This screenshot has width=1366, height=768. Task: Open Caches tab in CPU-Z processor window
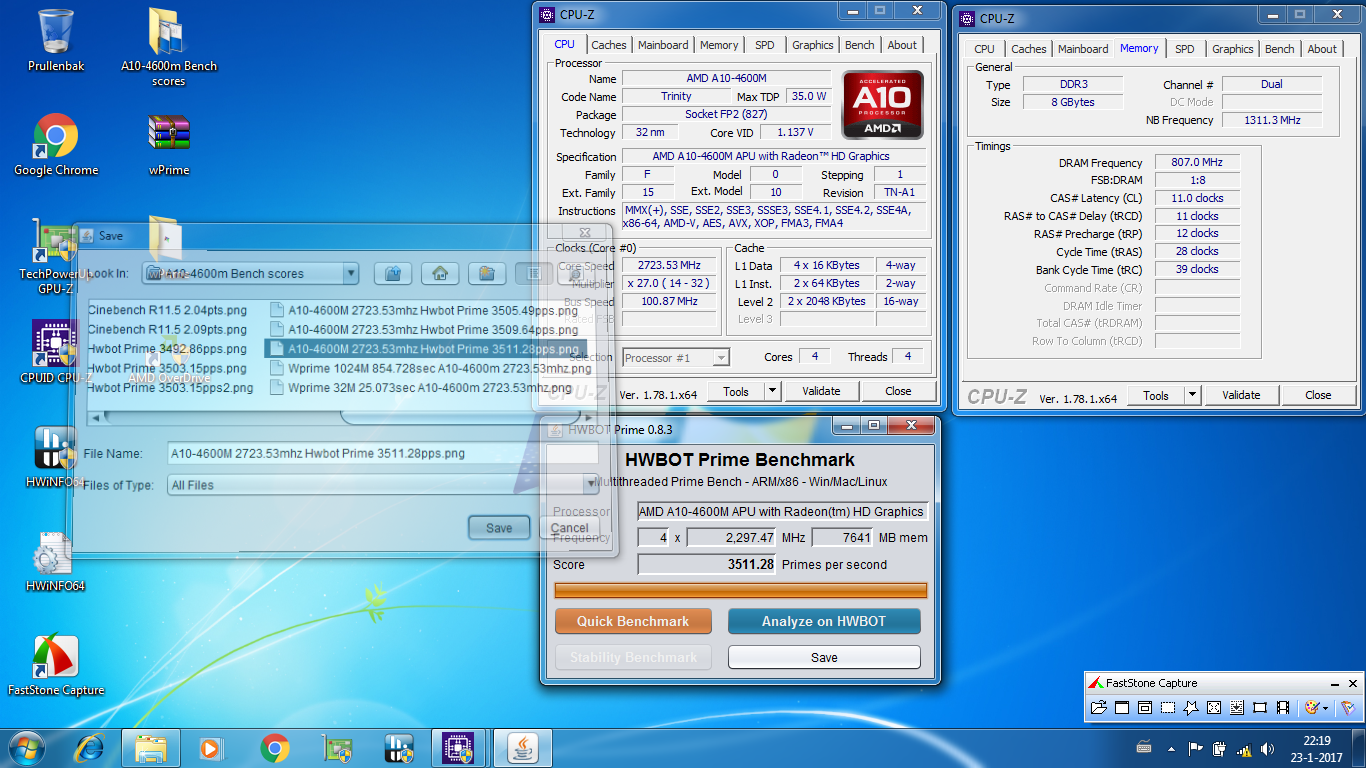coord(608,45)
